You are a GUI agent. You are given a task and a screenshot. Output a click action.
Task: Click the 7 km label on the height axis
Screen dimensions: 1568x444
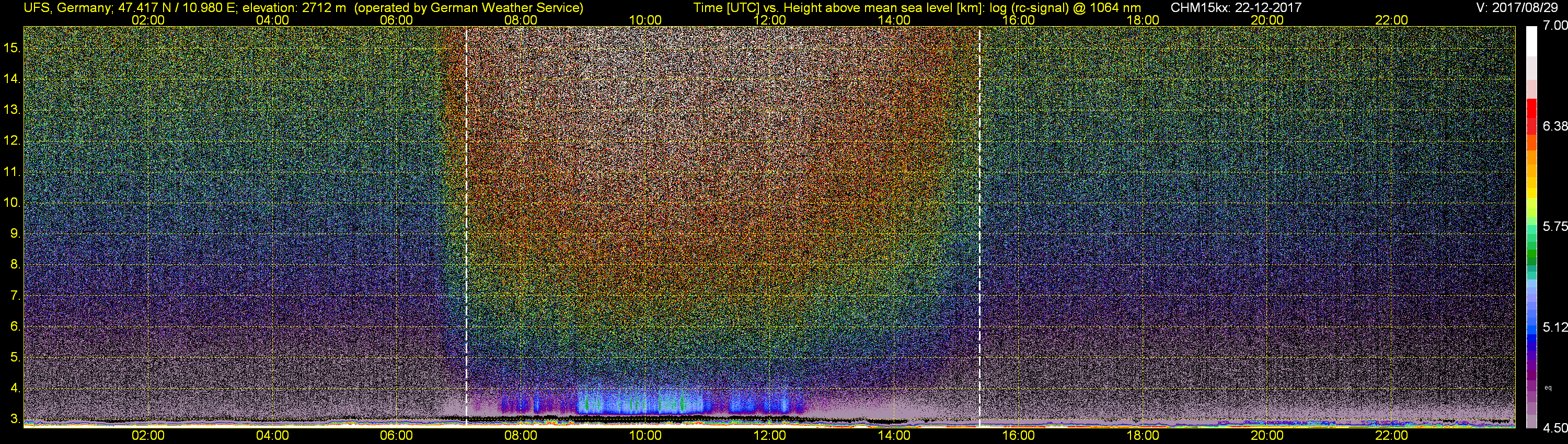(x=15, y=296)
